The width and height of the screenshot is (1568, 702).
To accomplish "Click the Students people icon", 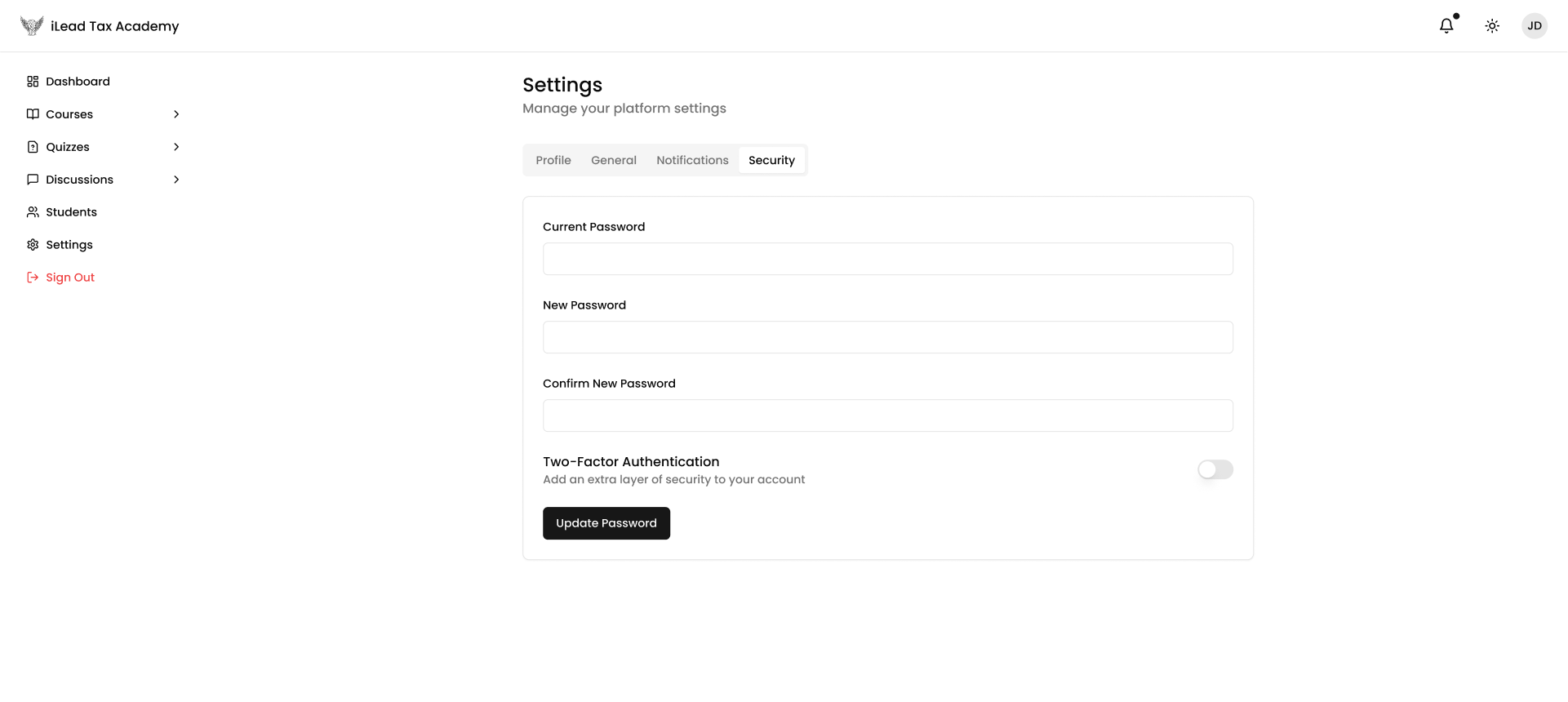I will click(33, 212).
